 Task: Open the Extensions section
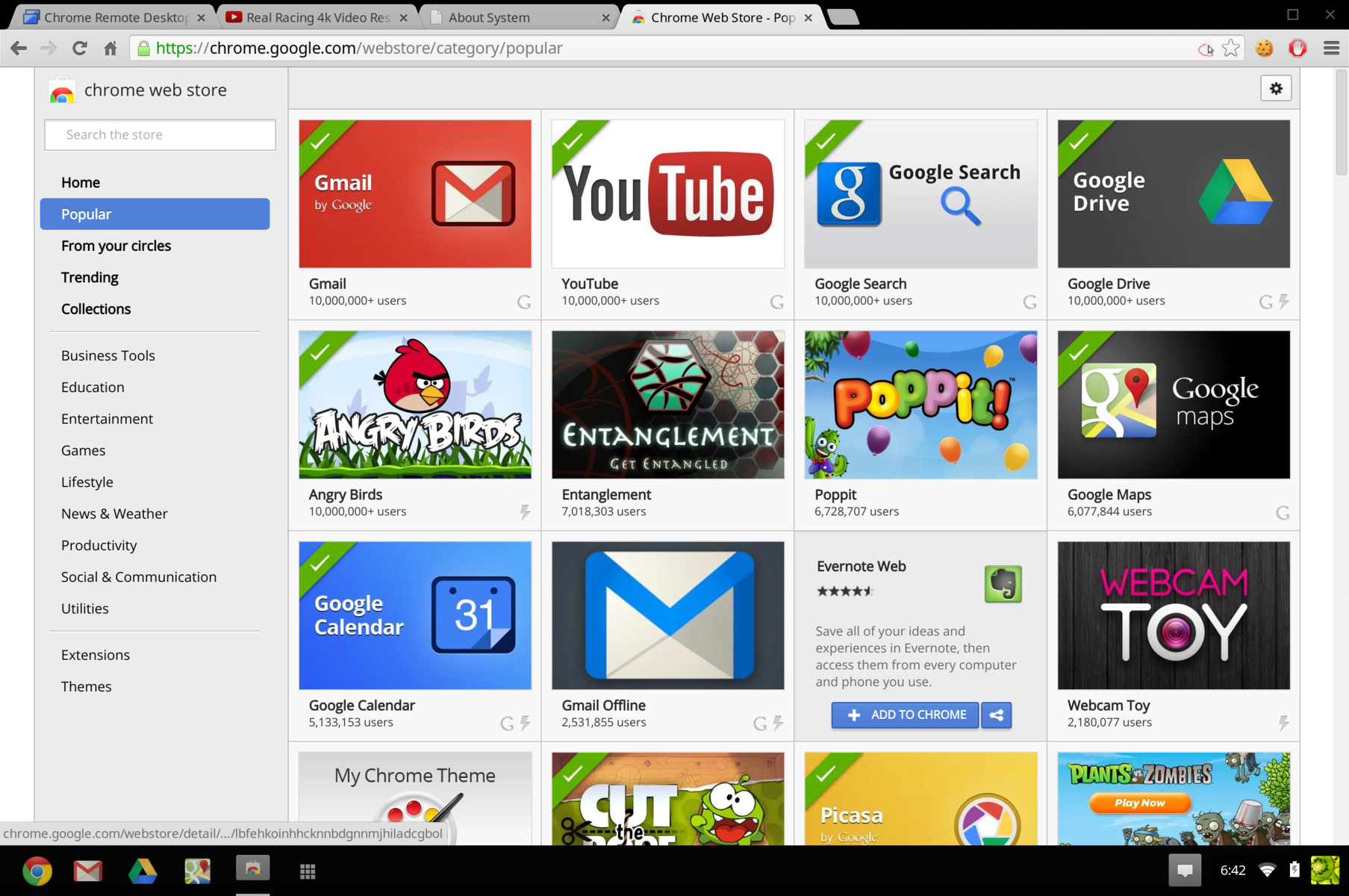[x=96, y=655]
